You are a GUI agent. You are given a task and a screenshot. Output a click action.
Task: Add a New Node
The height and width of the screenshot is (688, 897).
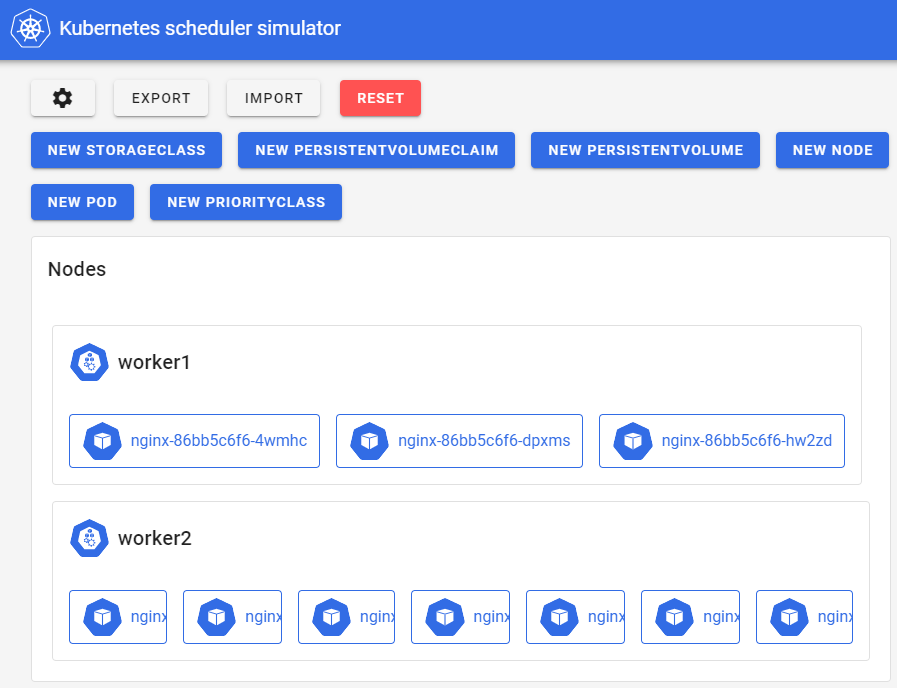832,150
